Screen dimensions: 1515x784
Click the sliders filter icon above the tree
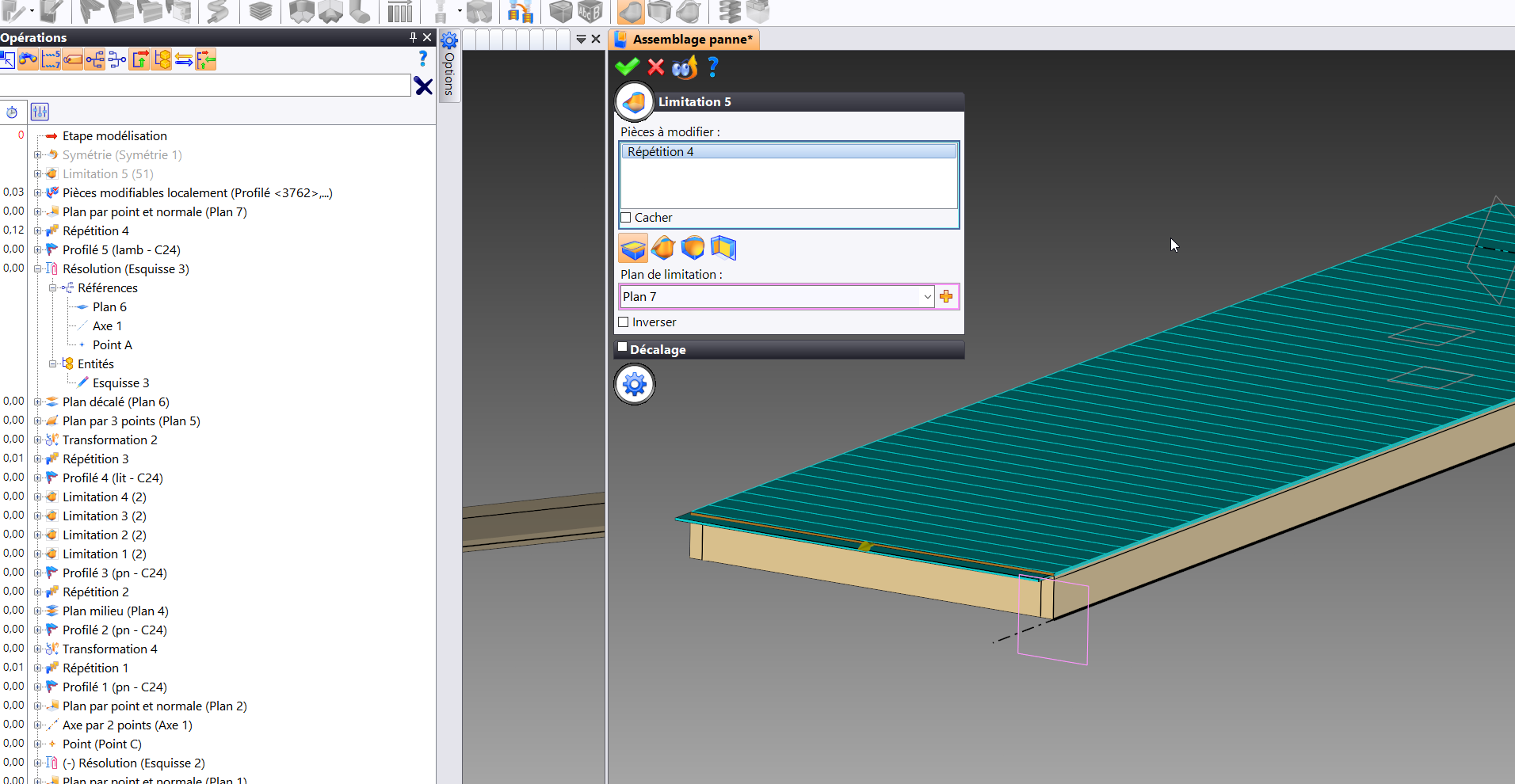[40, 112]
